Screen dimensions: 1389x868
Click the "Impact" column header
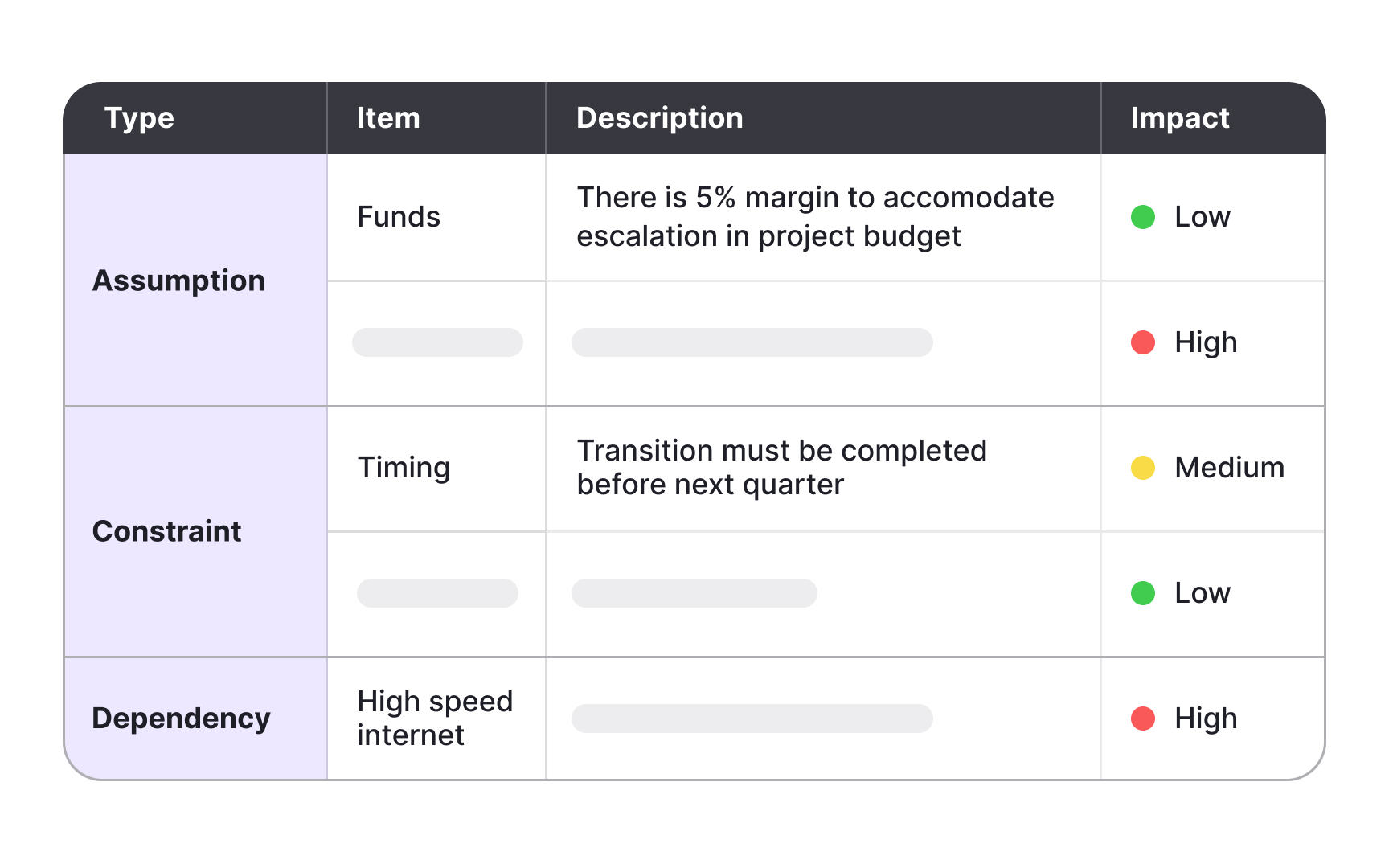[x=1179, y=118]
